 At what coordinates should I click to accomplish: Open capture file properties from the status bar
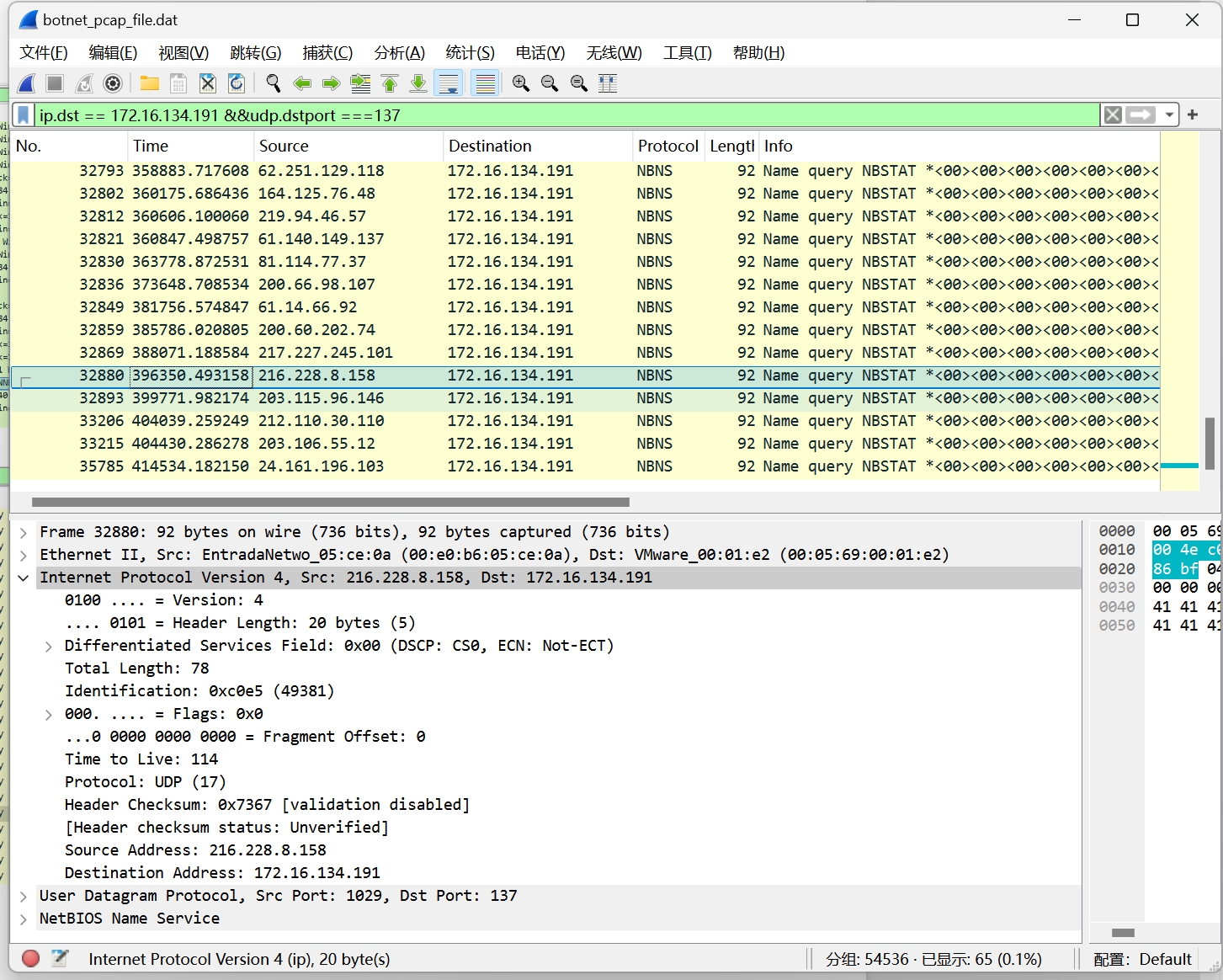(60, 958)
